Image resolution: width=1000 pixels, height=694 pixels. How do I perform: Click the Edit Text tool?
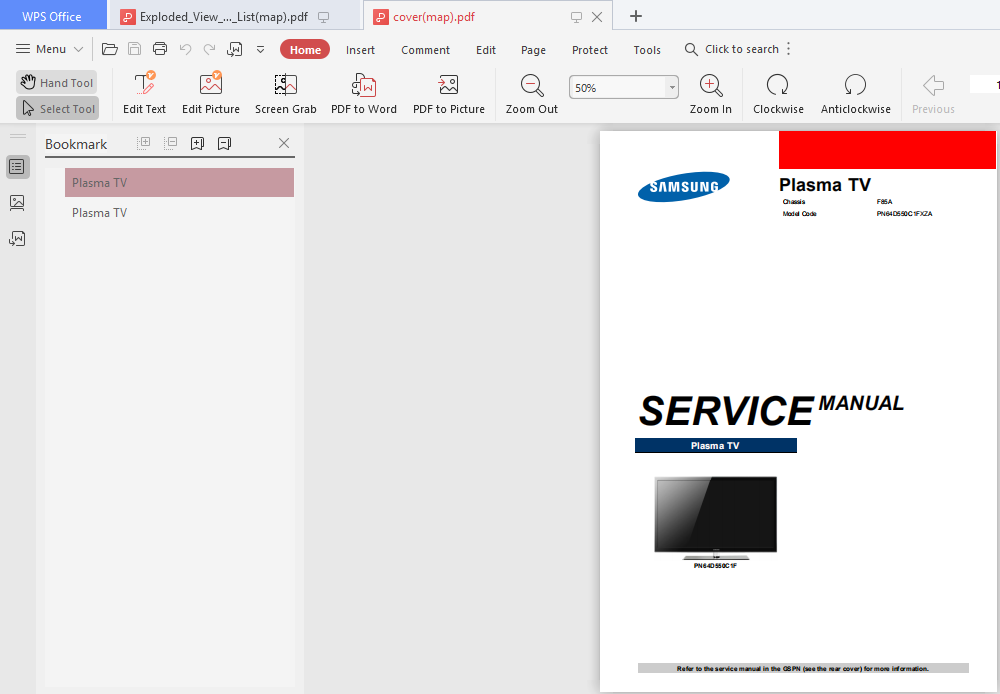point(144,93)
